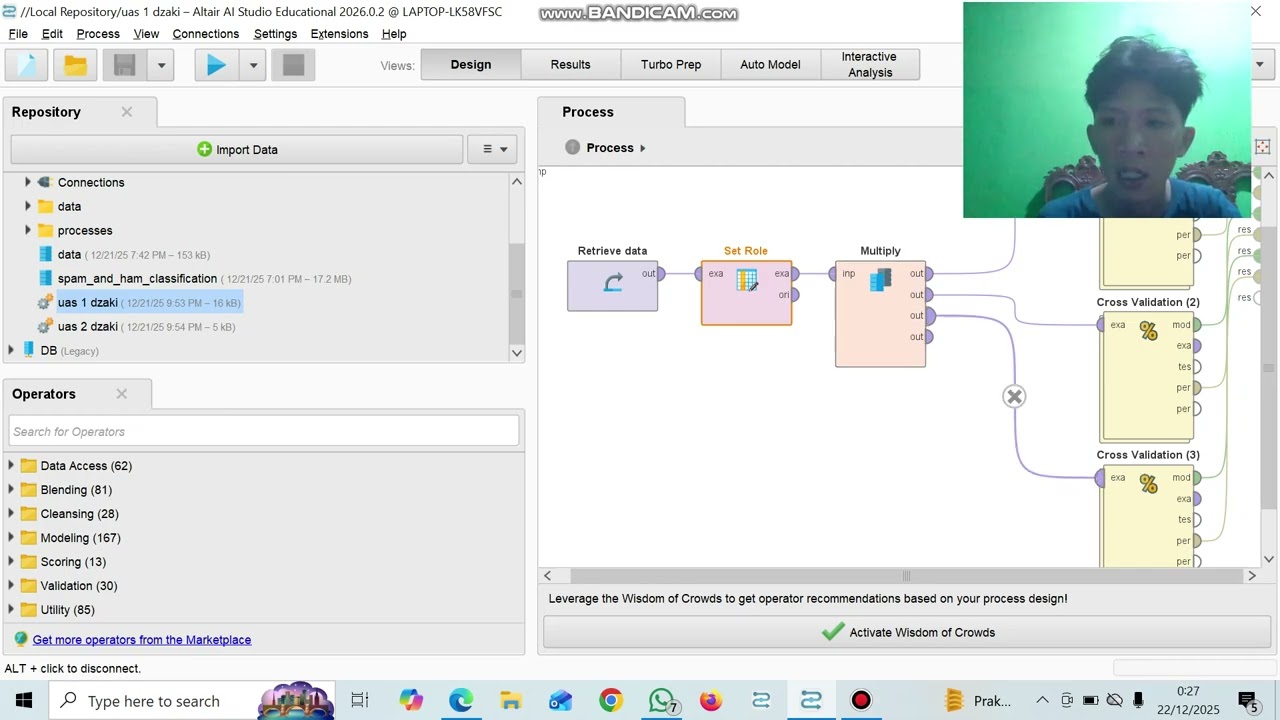Screen dimensions: 1280x720
Task: Click the New Process toolbar icon
Action: (x=27, y=65)
